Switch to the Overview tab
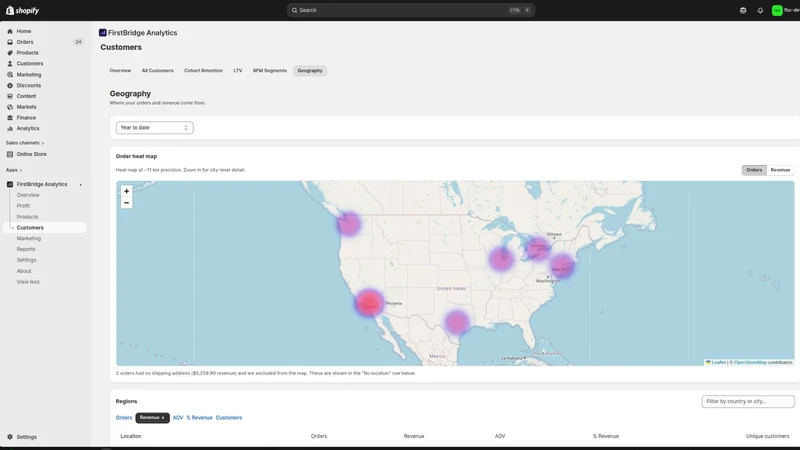The image size is (800, 450). [x=120, y=70]
